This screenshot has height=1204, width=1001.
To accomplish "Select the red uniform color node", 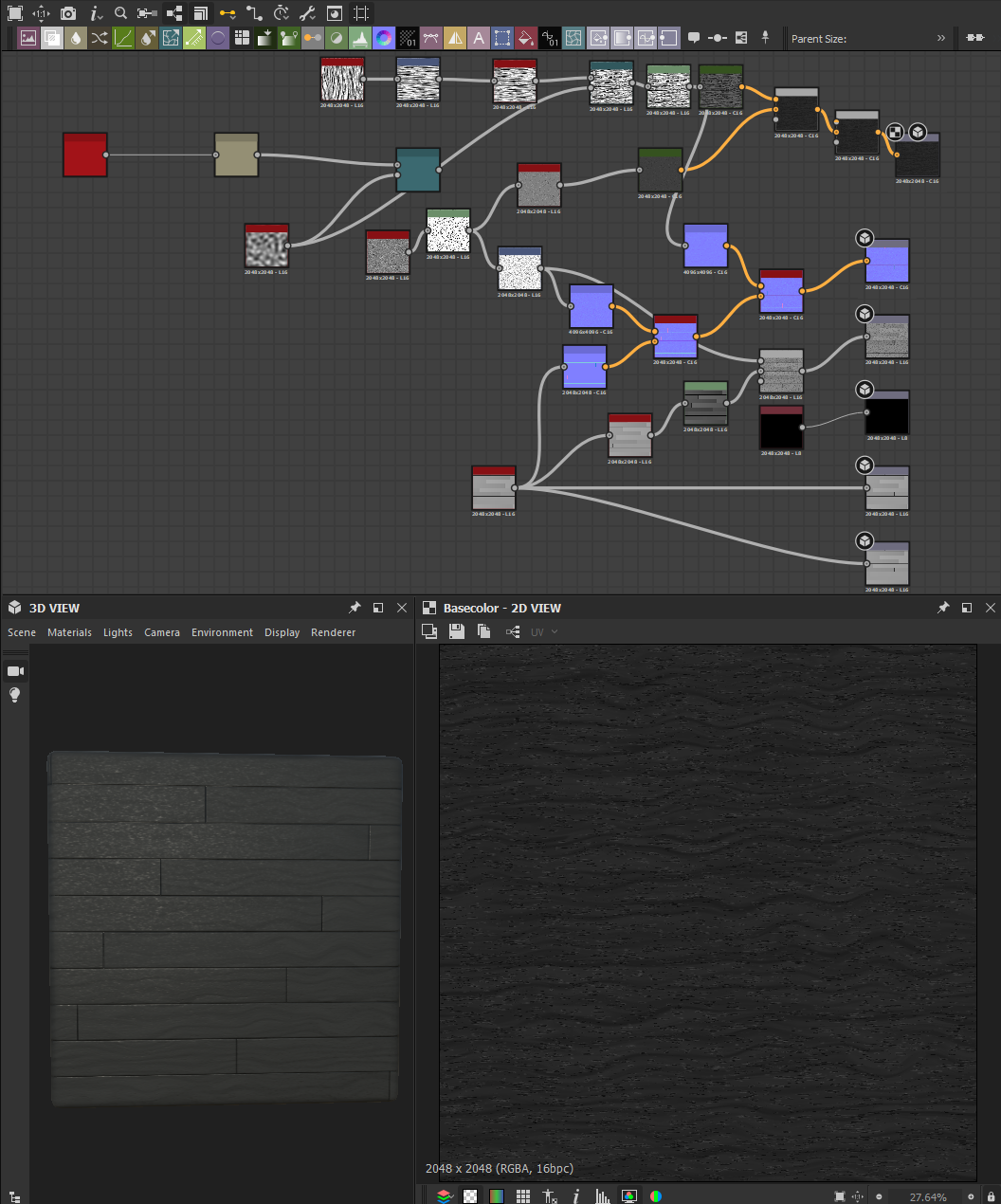I will pos(85,155).
